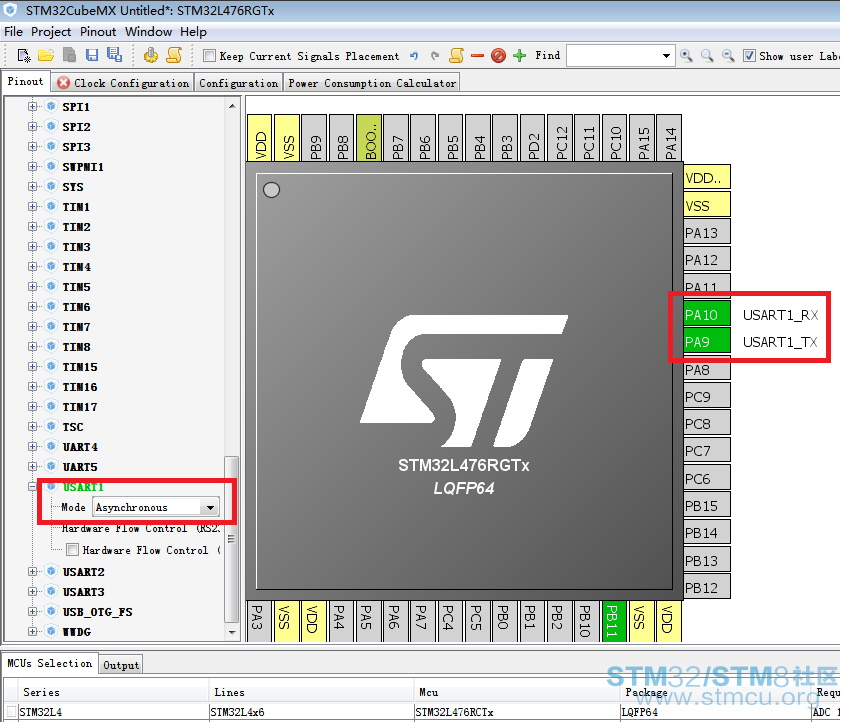Open the Project menu
Viewport: 844px width, 722px height.
(51, 32)
